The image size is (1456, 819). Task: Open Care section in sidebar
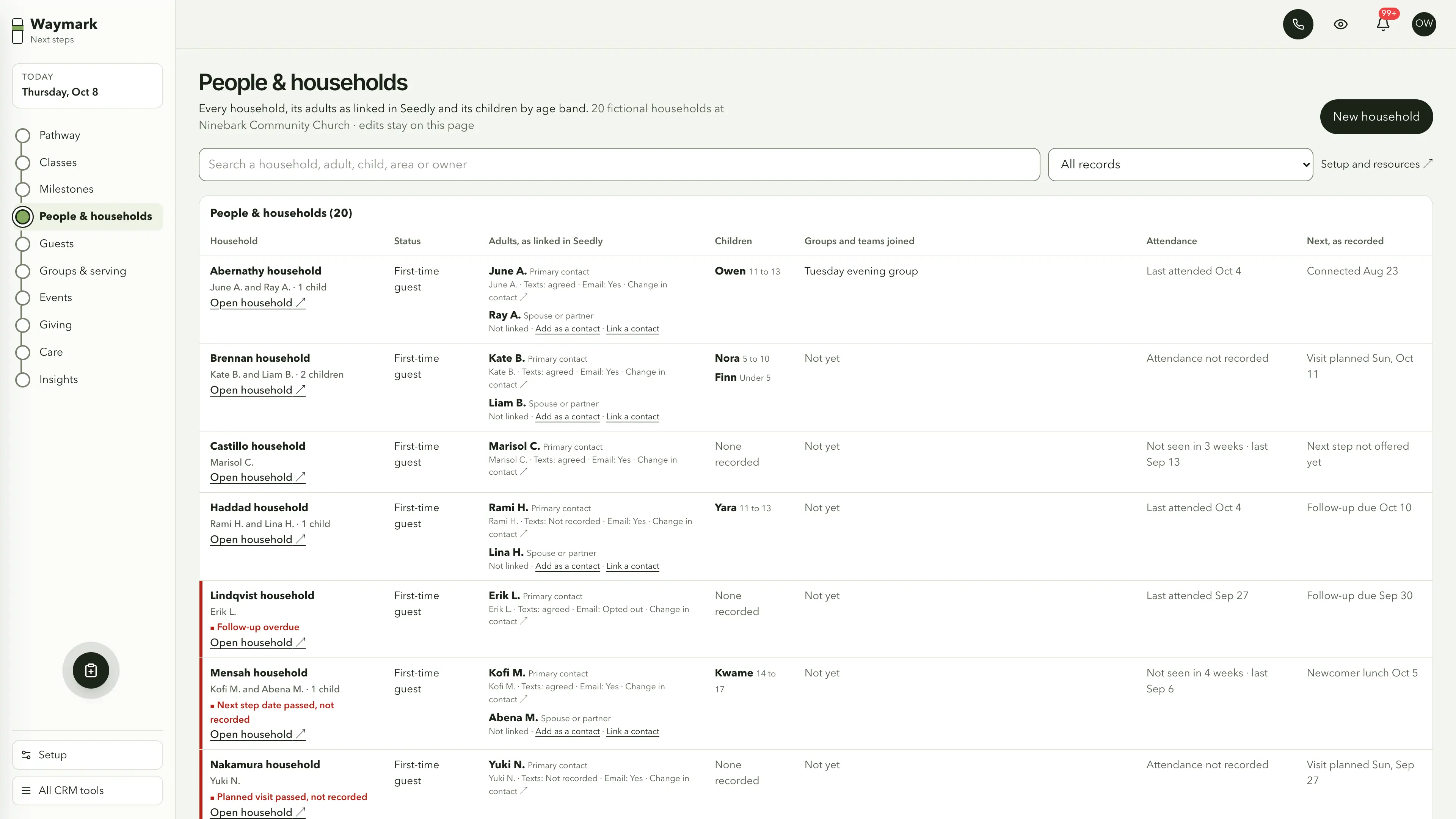tap(52, 351)
